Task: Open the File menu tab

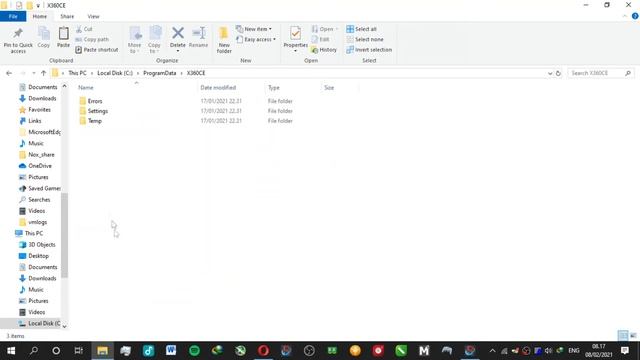Action: 13,16
